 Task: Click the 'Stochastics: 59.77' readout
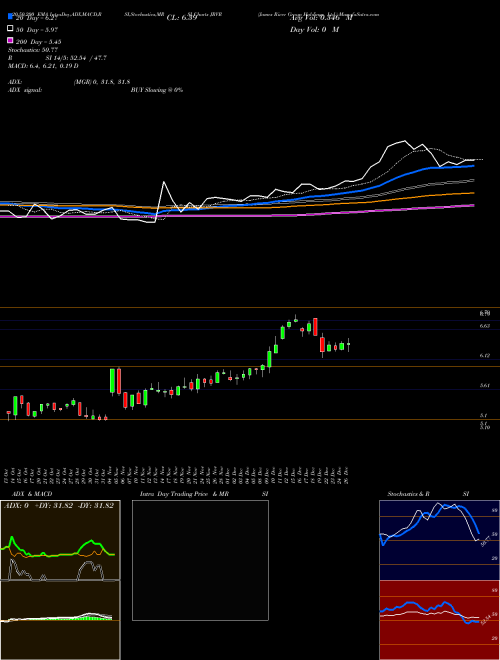pyautogui.click(x=33, y=50)
